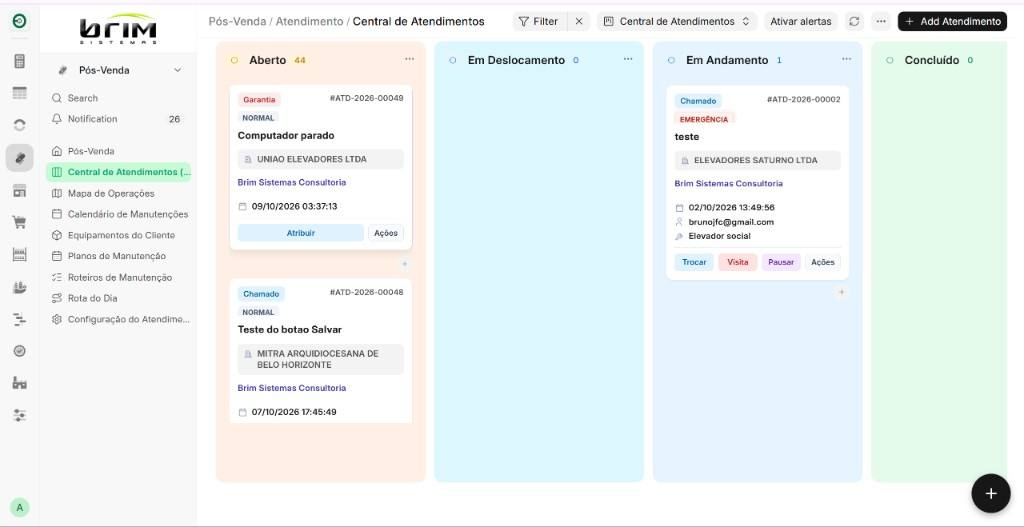The height and width of the screenshot is (527, 1024).
Task: Click Pausar on the teste card
Action: coord(781,263)
